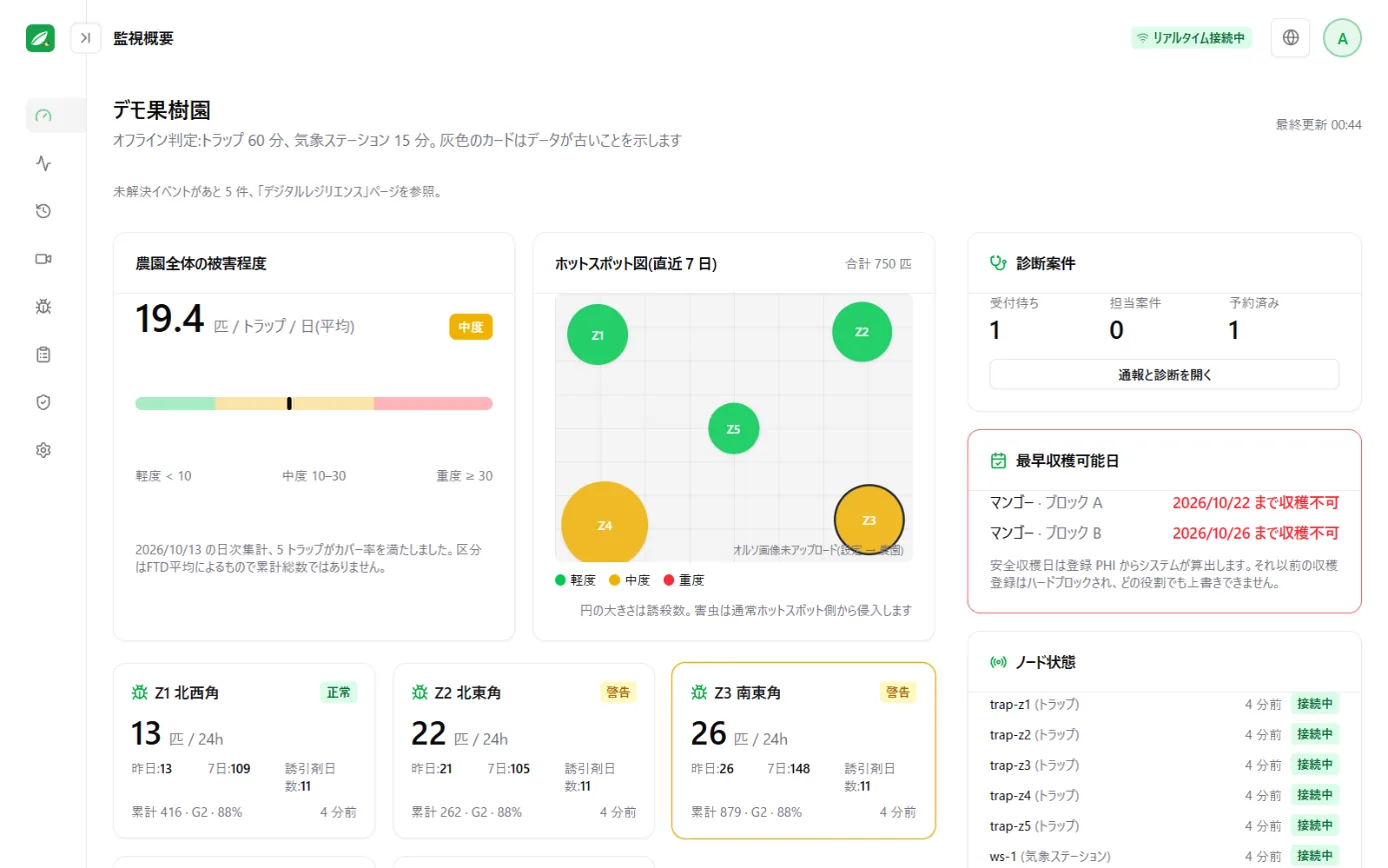
Task: Click the severity gauge marker on the bar
Action: point(289,403)
